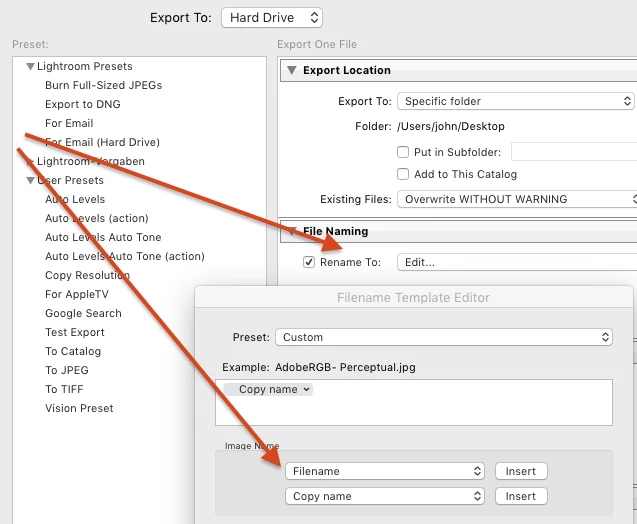Image resolution: width=637 pixels, height=524 pixels.
Task: Click the File Naming section header
Action: tap(458, 231)
